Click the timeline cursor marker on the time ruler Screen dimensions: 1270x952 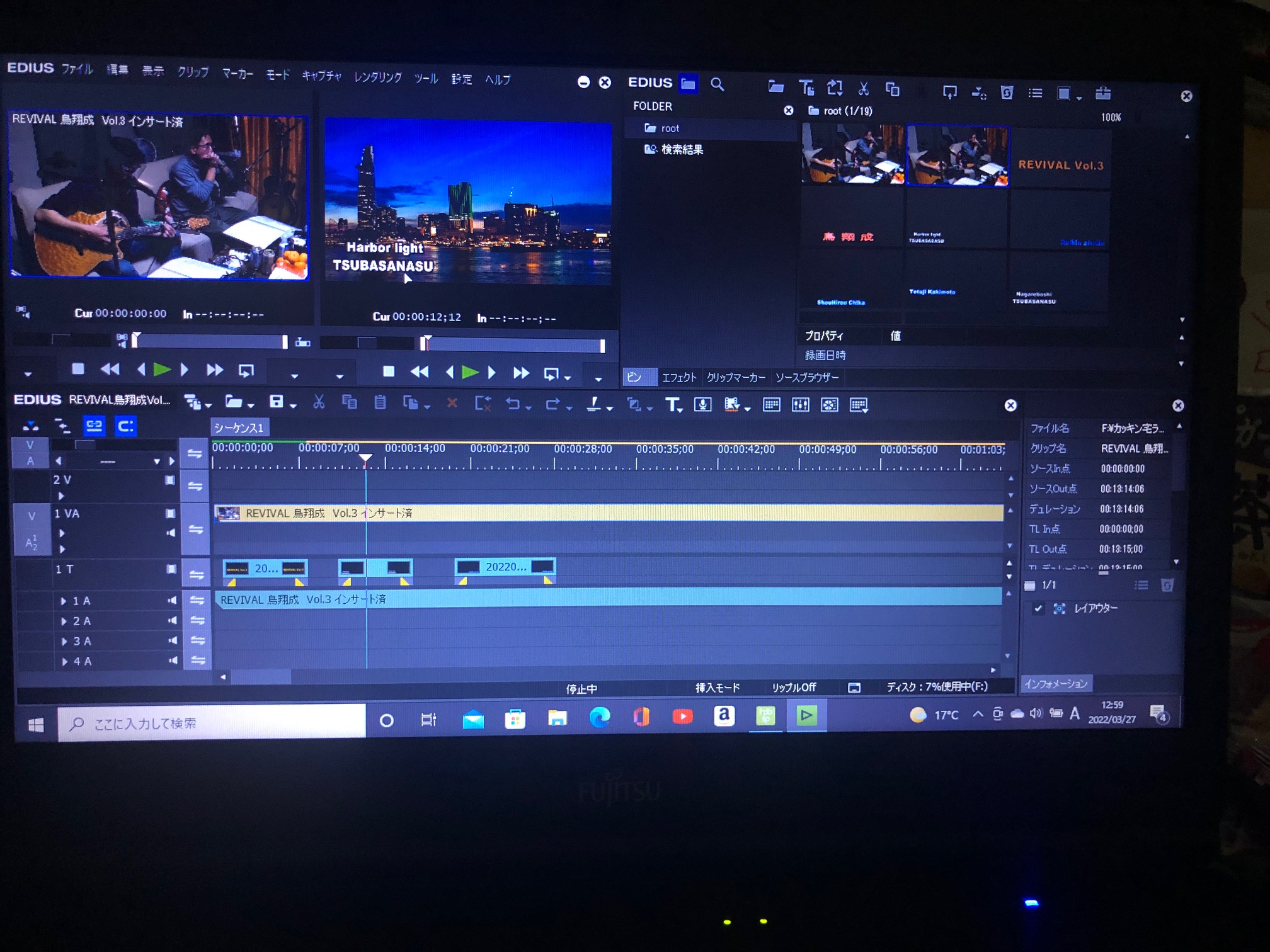pyautogui.click(x=365, y=458)
